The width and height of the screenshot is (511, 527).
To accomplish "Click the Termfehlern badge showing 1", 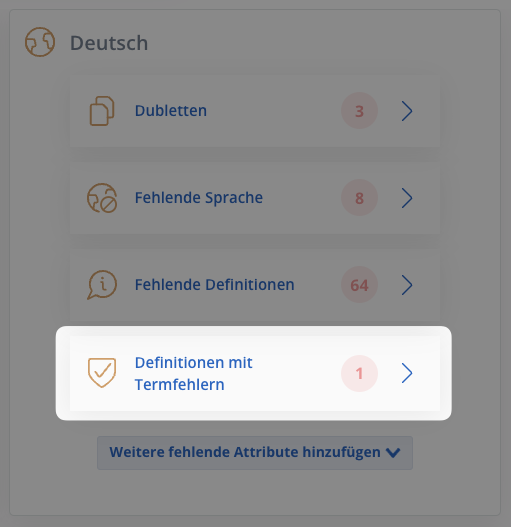I will [359, 373].
